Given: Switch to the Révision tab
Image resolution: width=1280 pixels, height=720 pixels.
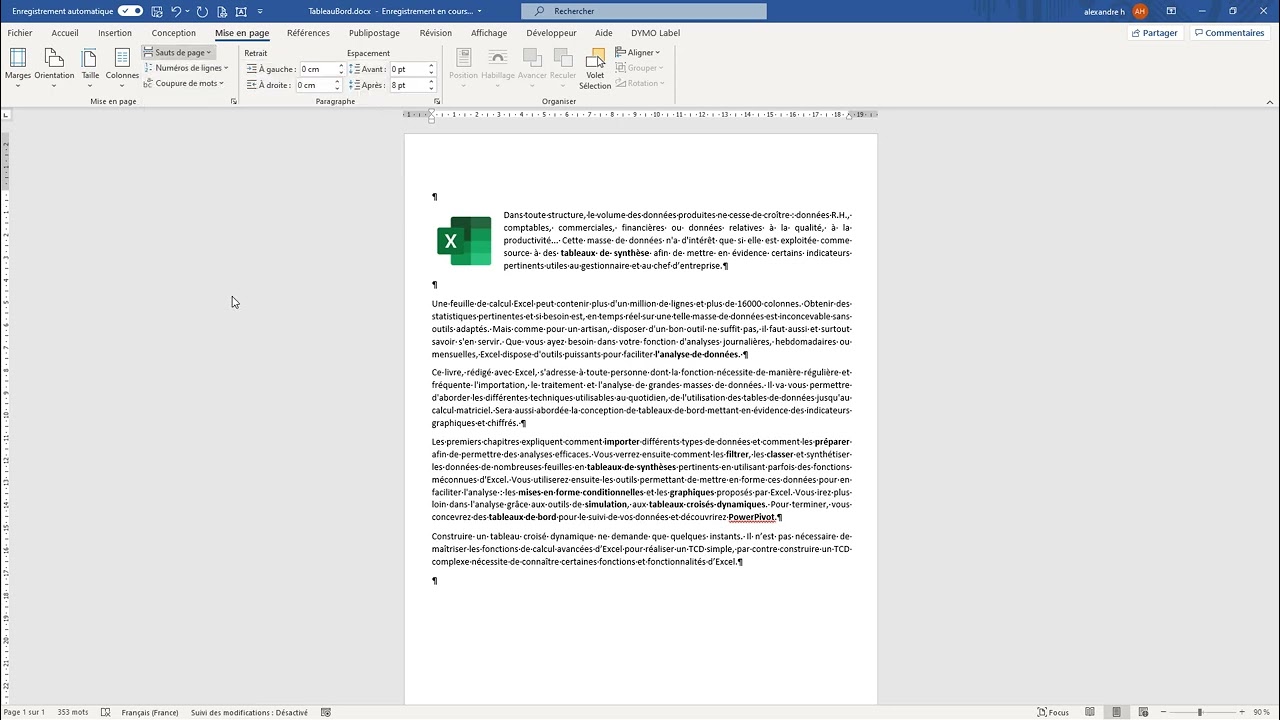Looking at the screenshot, I should coord(436,33).
